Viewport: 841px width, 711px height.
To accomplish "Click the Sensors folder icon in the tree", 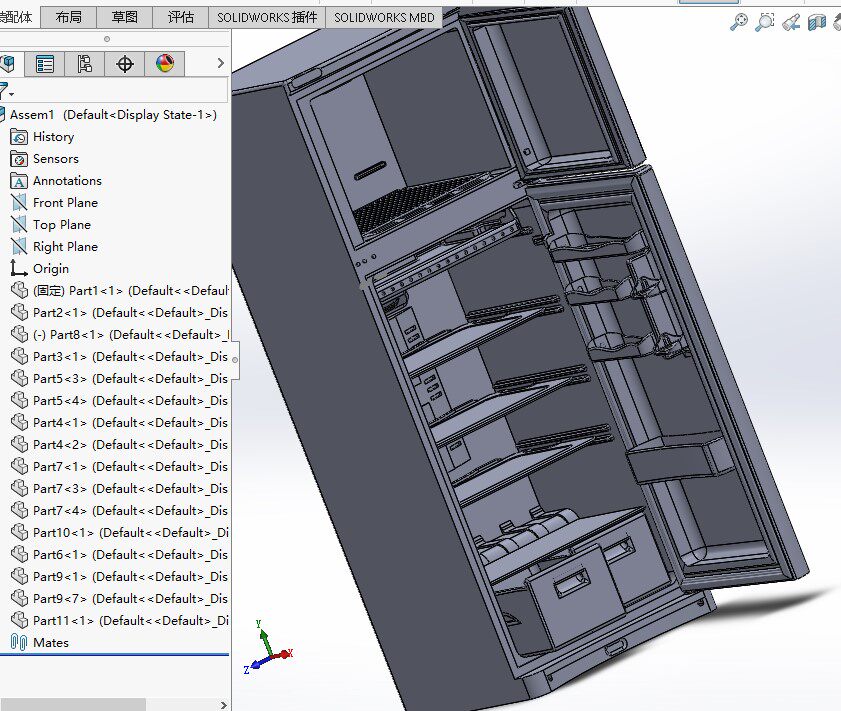I will 17,158.
